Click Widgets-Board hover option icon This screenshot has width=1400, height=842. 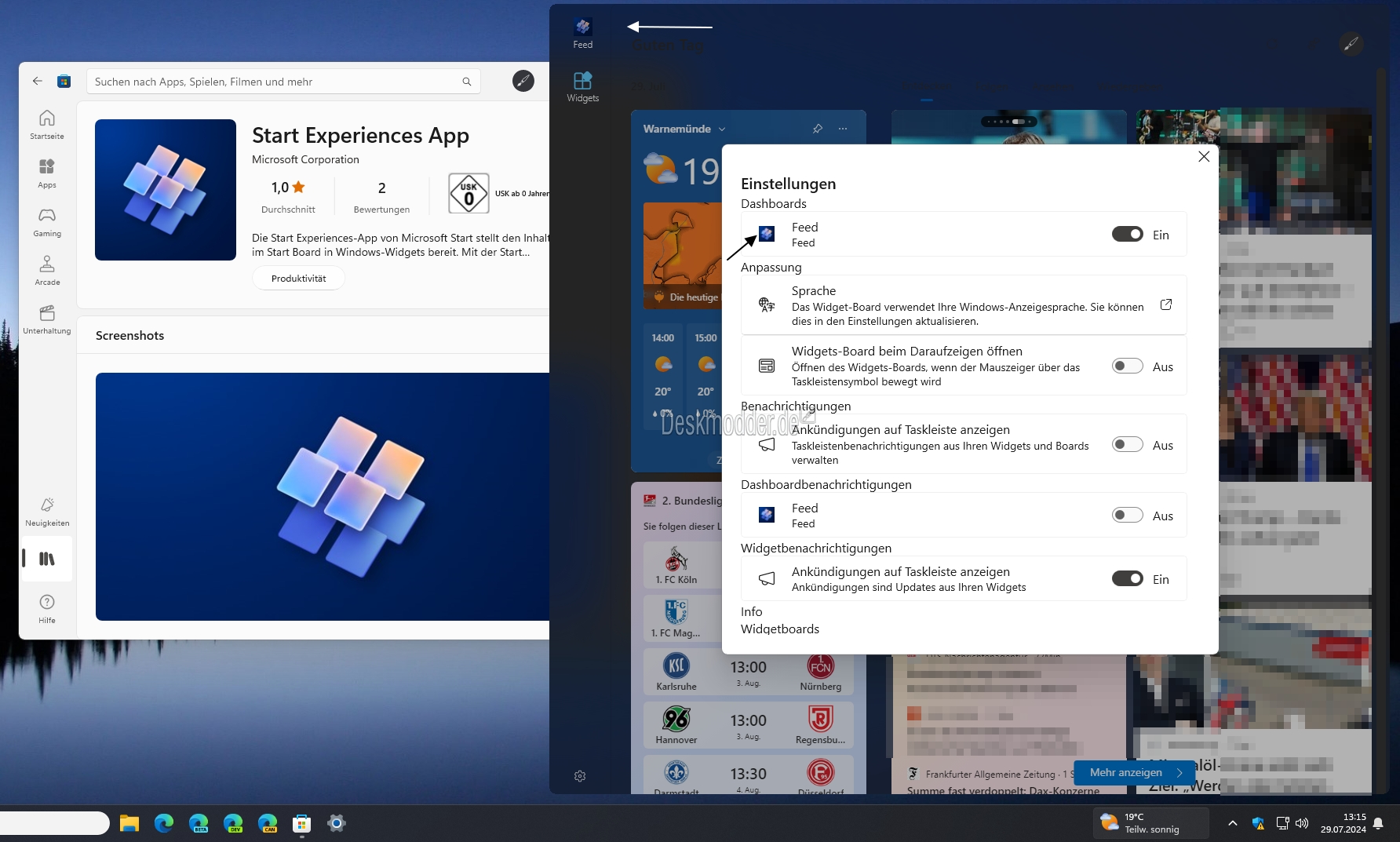pyautogui.click(x=767, y=366)
